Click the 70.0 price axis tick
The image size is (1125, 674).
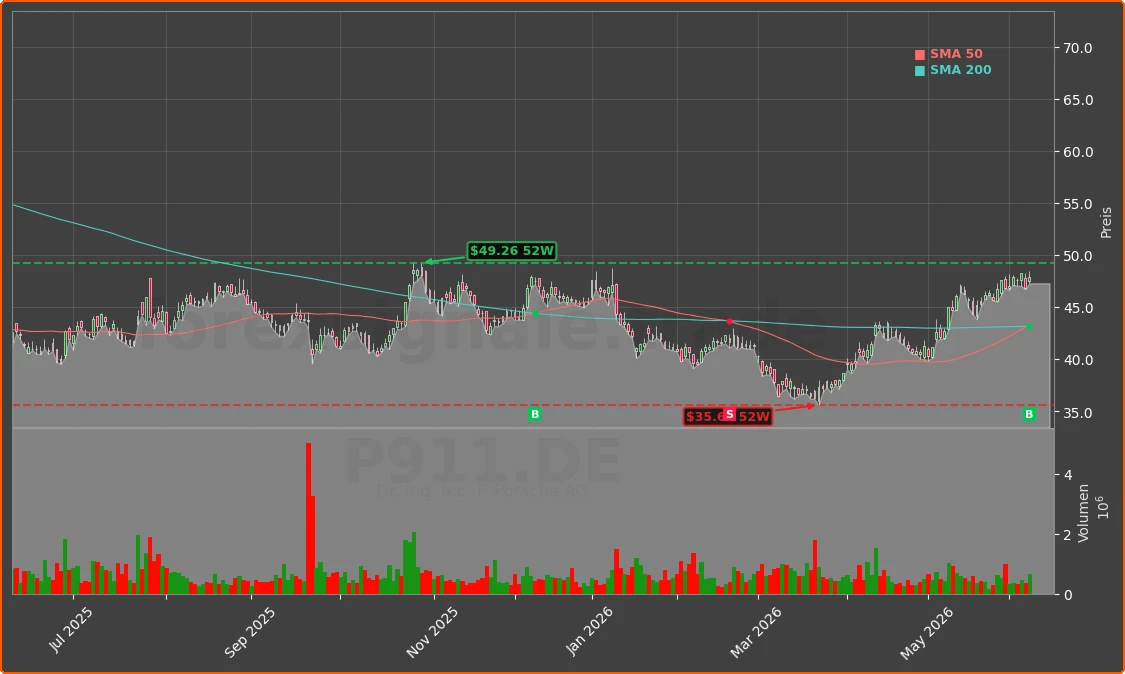pos(1078,48)
